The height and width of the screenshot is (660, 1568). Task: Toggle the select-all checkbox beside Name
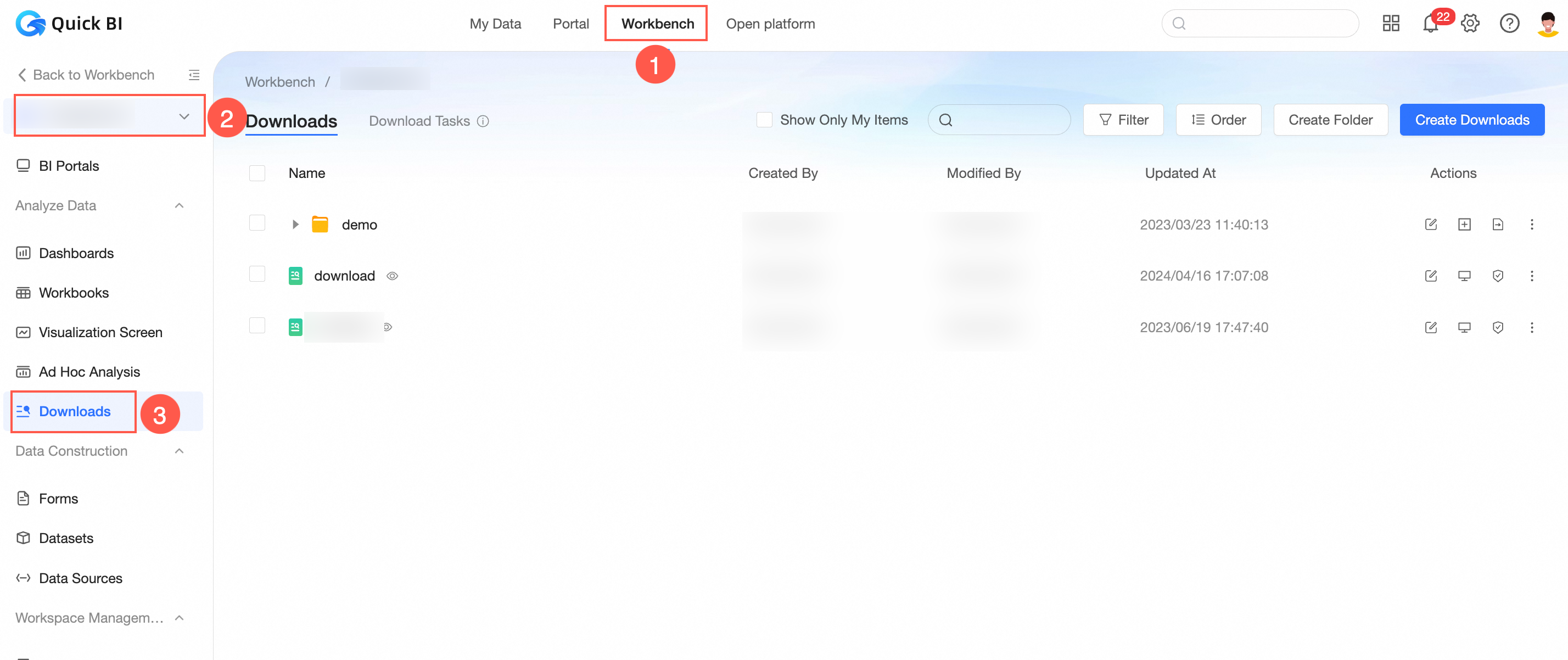pyautogui.click(x=257, y=173)
